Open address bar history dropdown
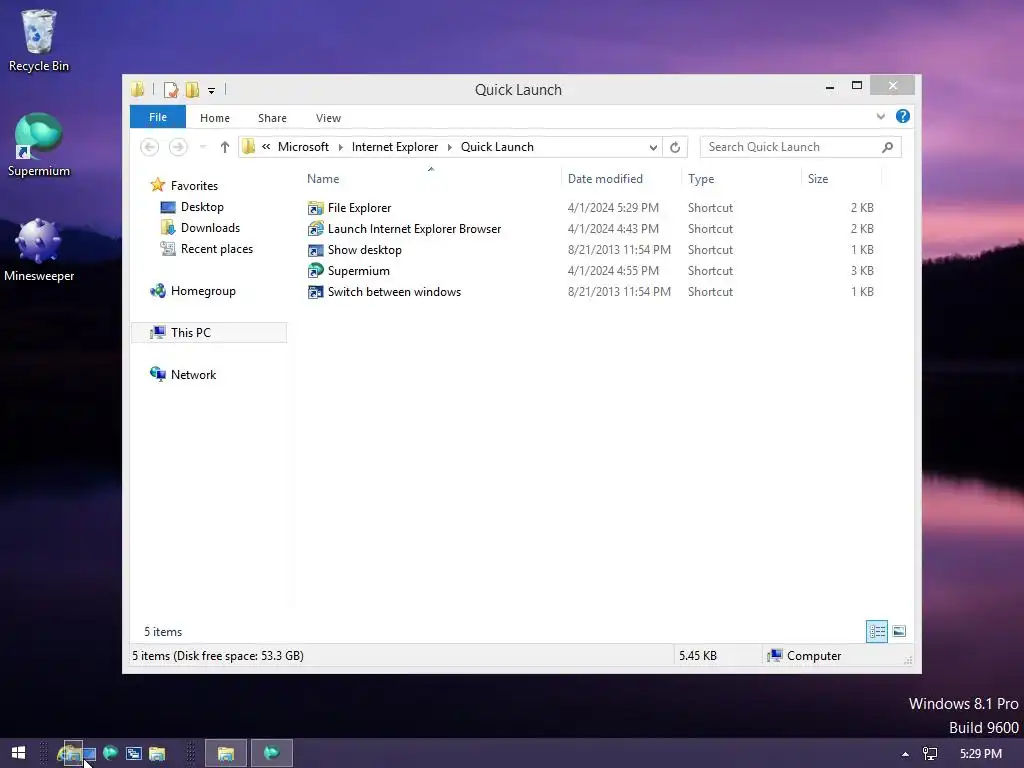The width and height of the screenshot is (1024, 768). click(x=653, y=148)
